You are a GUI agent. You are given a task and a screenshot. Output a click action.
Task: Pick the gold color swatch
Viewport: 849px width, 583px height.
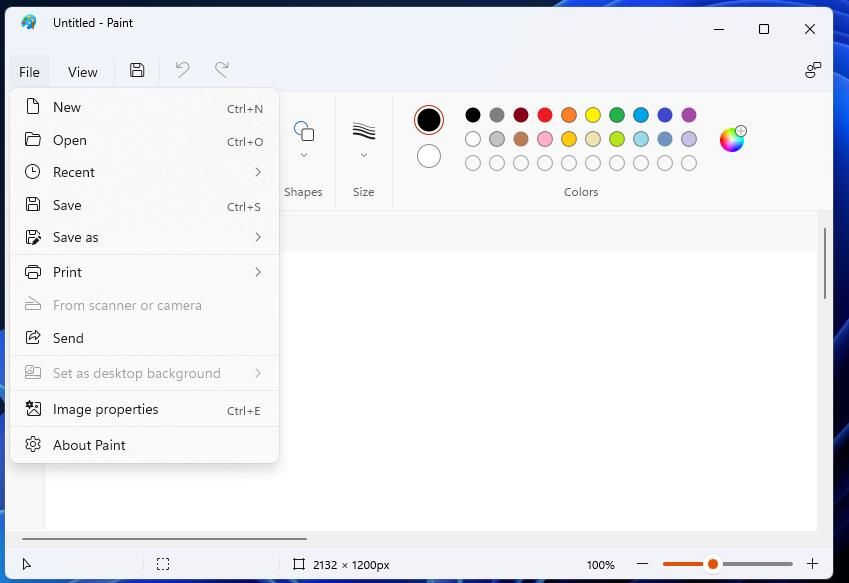[x=569, y=139]
